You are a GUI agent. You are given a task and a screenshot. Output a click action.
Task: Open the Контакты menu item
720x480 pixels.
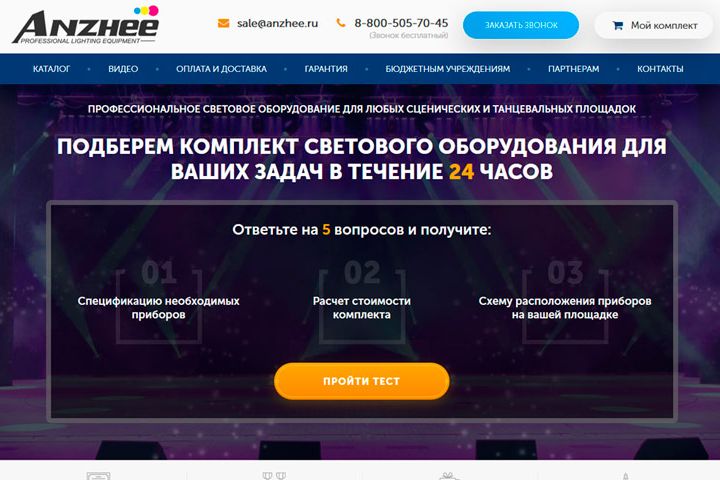pos(660,69)
